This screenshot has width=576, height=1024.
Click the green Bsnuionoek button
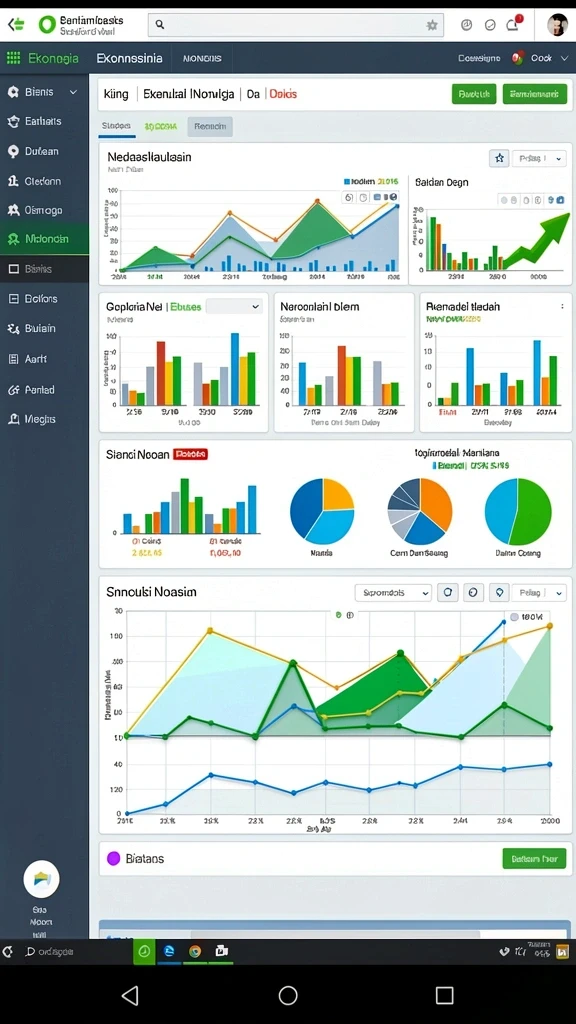pos(535,94)
